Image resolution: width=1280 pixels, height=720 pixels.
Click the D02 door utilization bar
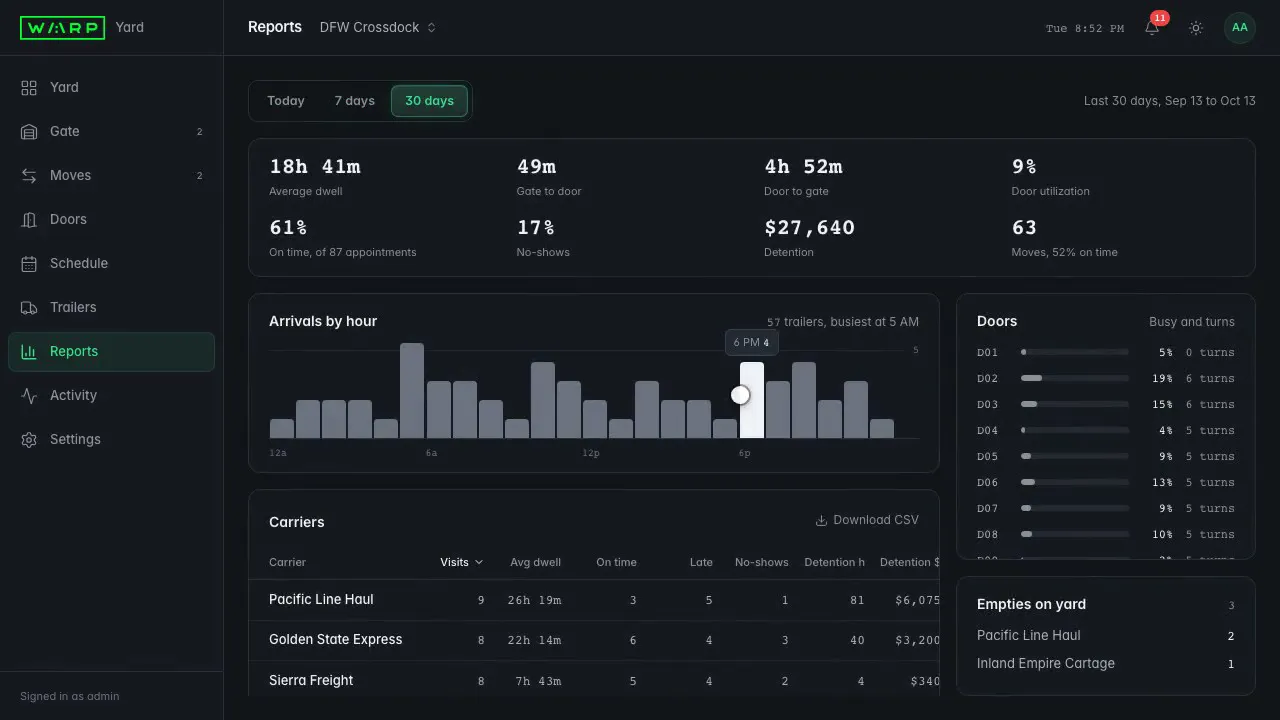click(1074, 378)
